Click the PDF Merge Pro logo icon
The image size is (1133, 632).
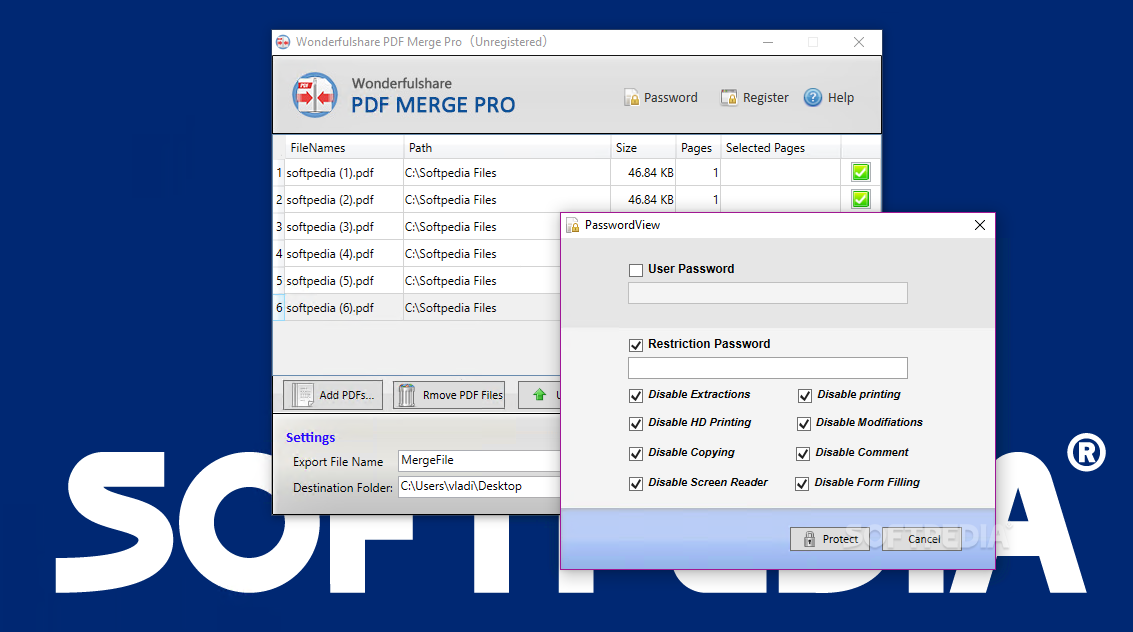[x=314, y=95]
